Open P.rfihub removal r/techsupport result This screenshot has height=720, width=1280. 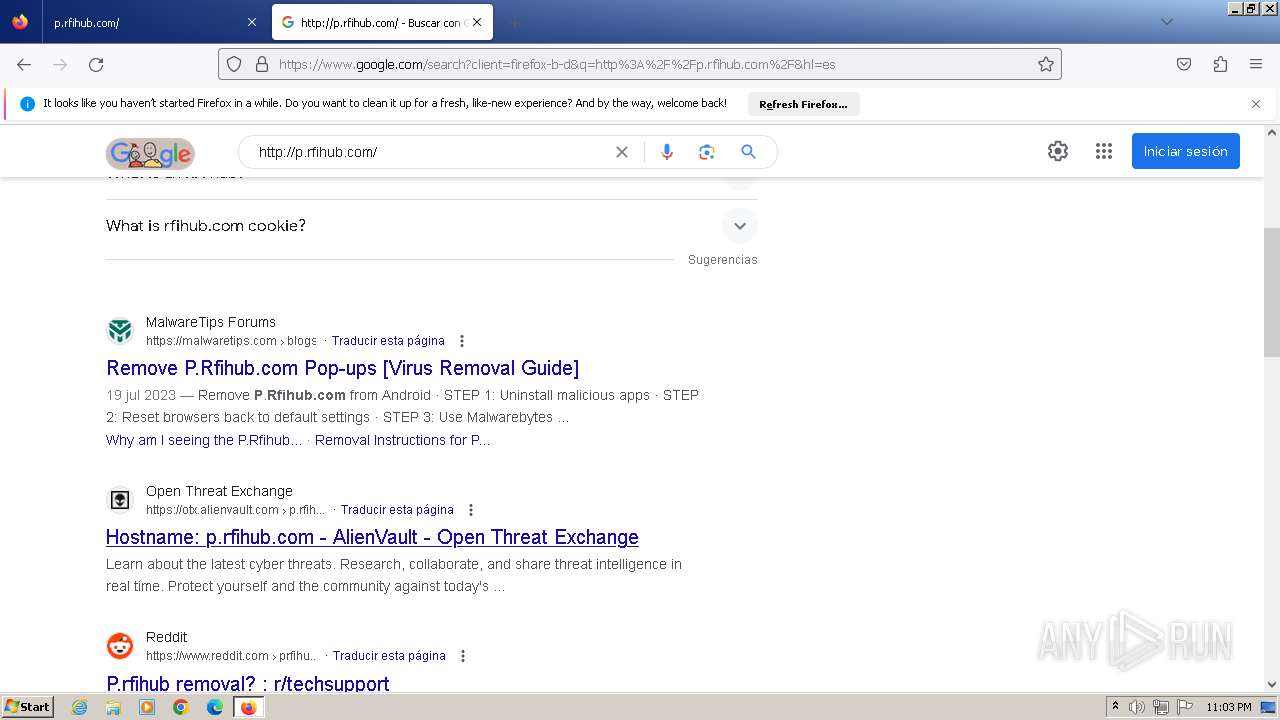coord(248,683)
